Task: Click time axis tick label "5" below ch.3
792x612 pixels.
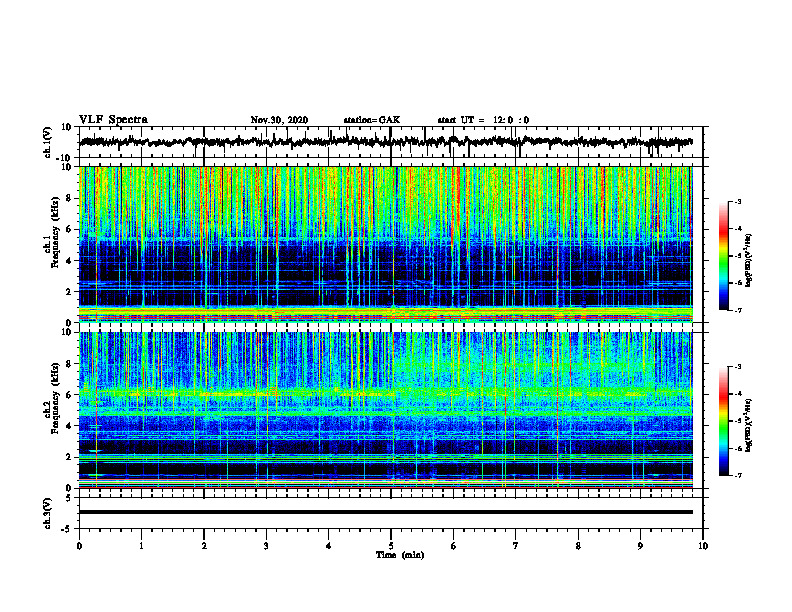Action: click(x=391, y=546)
